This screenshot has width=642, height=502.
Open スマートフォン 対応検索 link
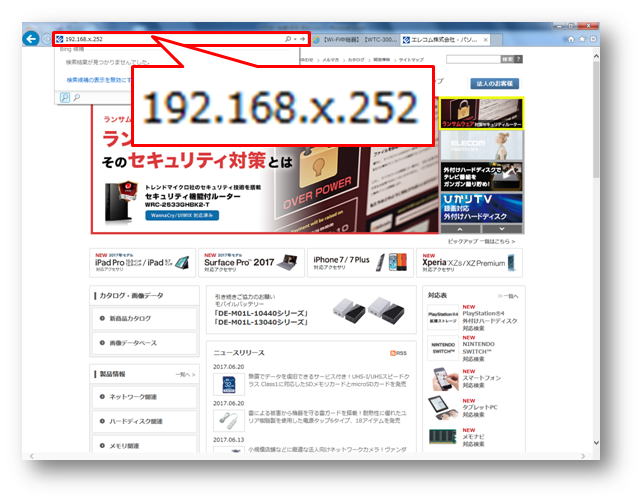click(x=482, y=381)
